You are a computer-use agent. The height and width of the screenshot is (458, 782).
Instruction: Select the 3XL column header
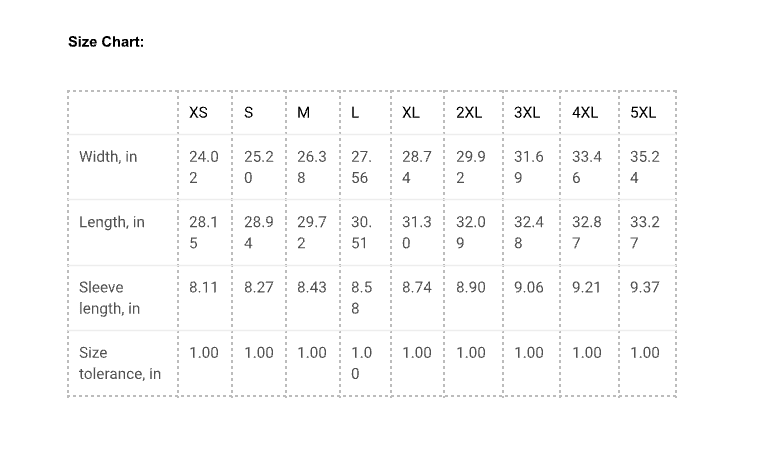[x=526, y=113]
